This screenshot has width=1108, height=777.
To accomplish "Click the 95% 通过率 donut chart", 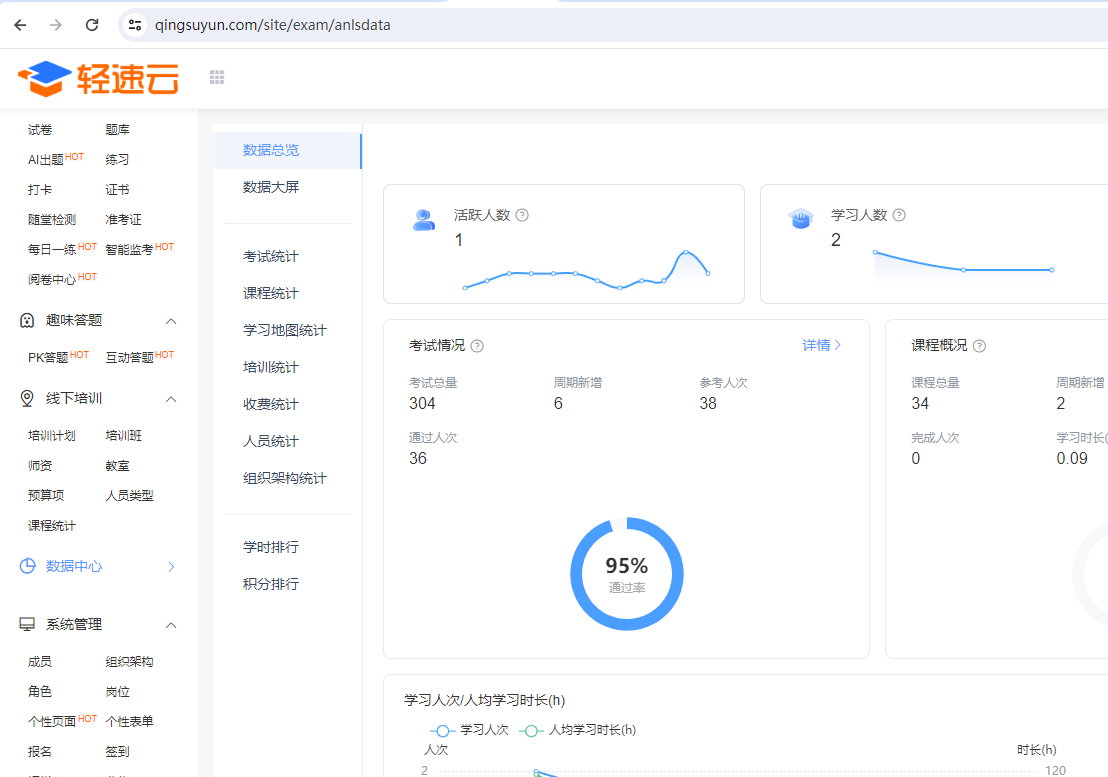I will 627,574.
